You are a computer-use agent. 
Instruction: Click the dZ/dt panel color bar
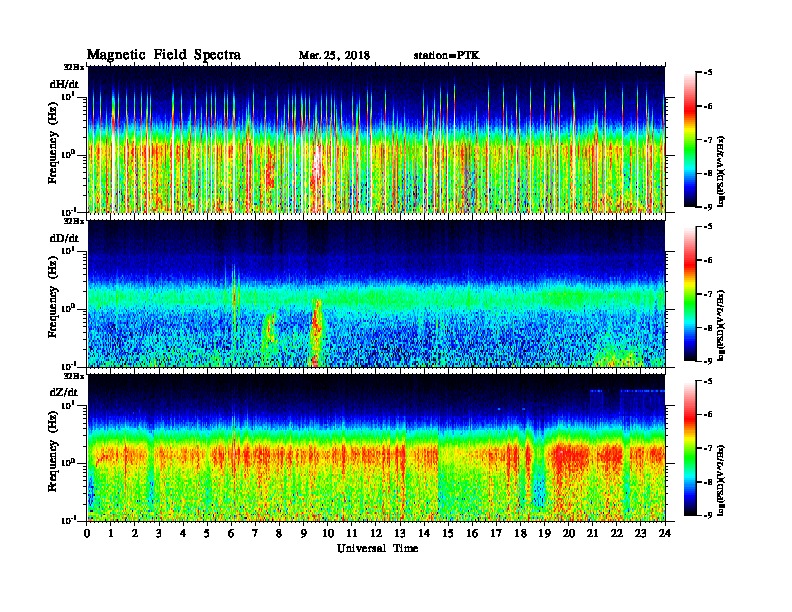(690, 448)
